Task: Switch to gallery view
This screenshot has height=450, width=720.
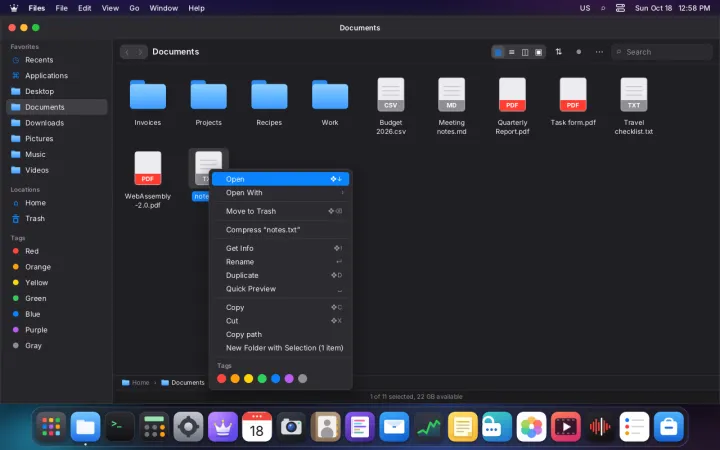Action: point(539,52)
